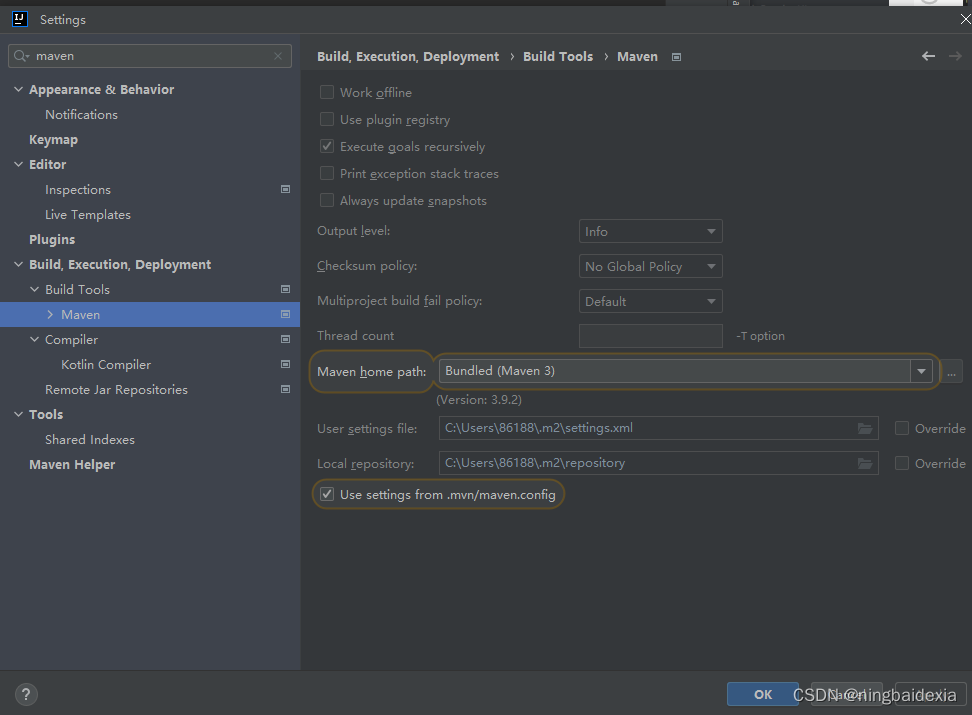
Task: Open Multiproject build fail policy dropdown
Action: (x=650, y=301)
